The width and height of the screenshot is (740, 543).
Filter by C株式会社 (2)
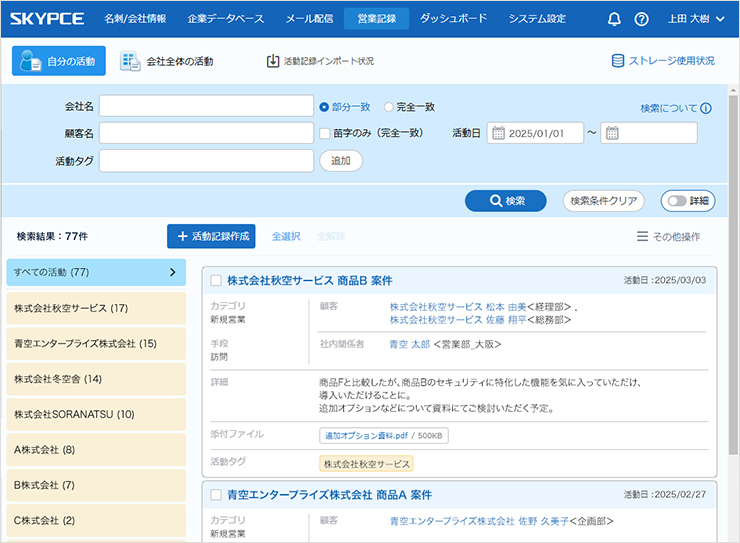(96, 520)
